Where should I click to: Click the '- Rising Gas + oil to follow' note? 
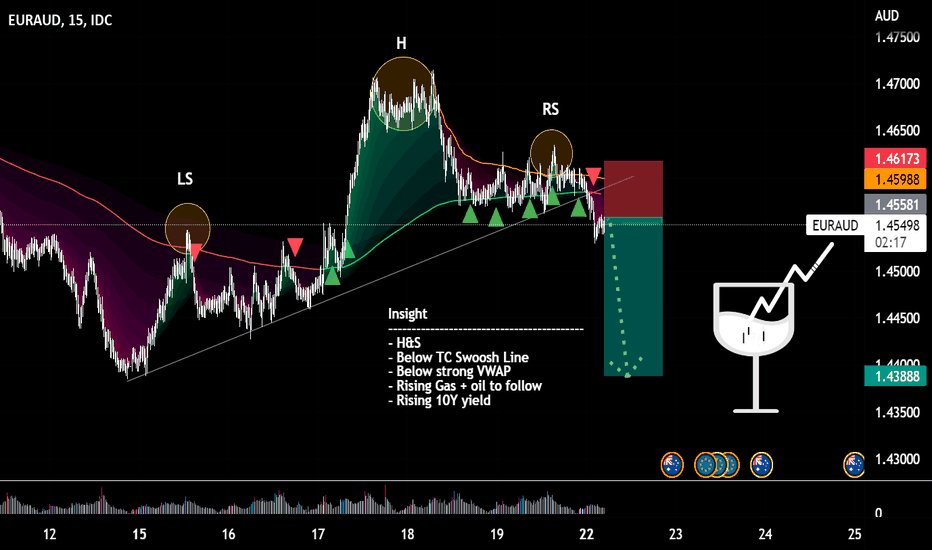coord(465,386)
